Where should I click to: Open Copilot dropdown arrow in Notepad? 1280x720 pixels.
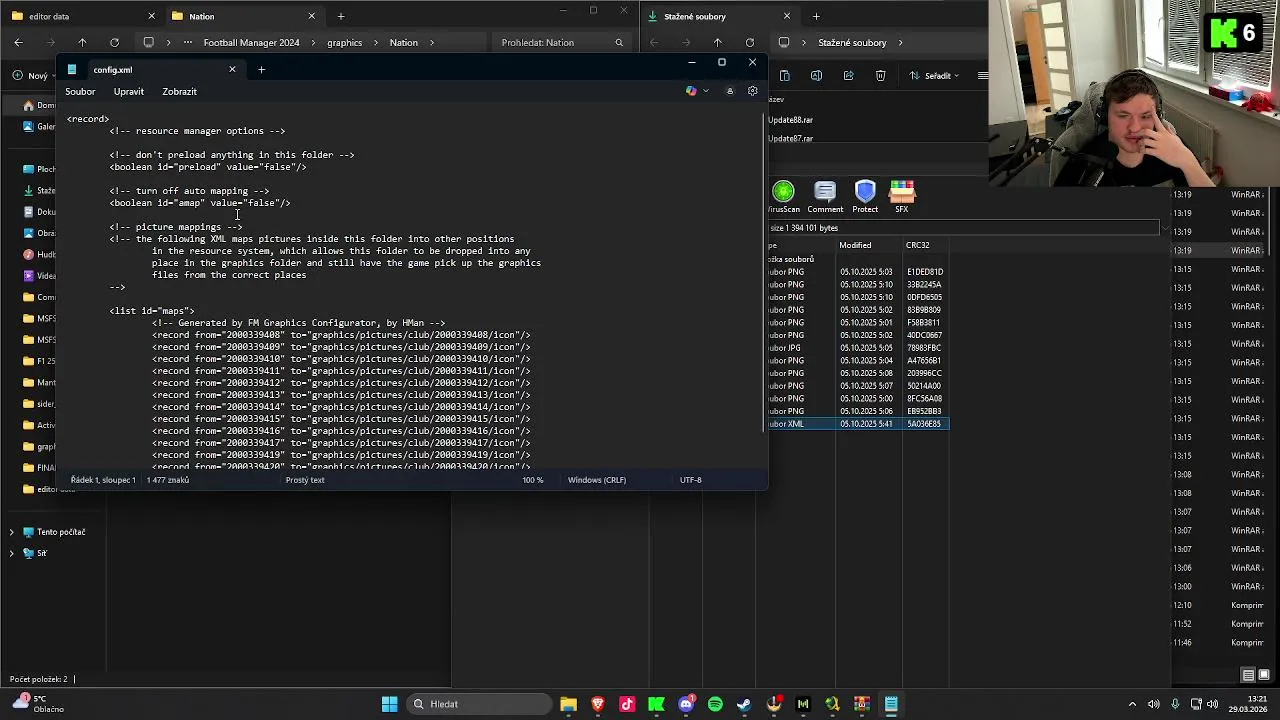(x=706, y=91)
